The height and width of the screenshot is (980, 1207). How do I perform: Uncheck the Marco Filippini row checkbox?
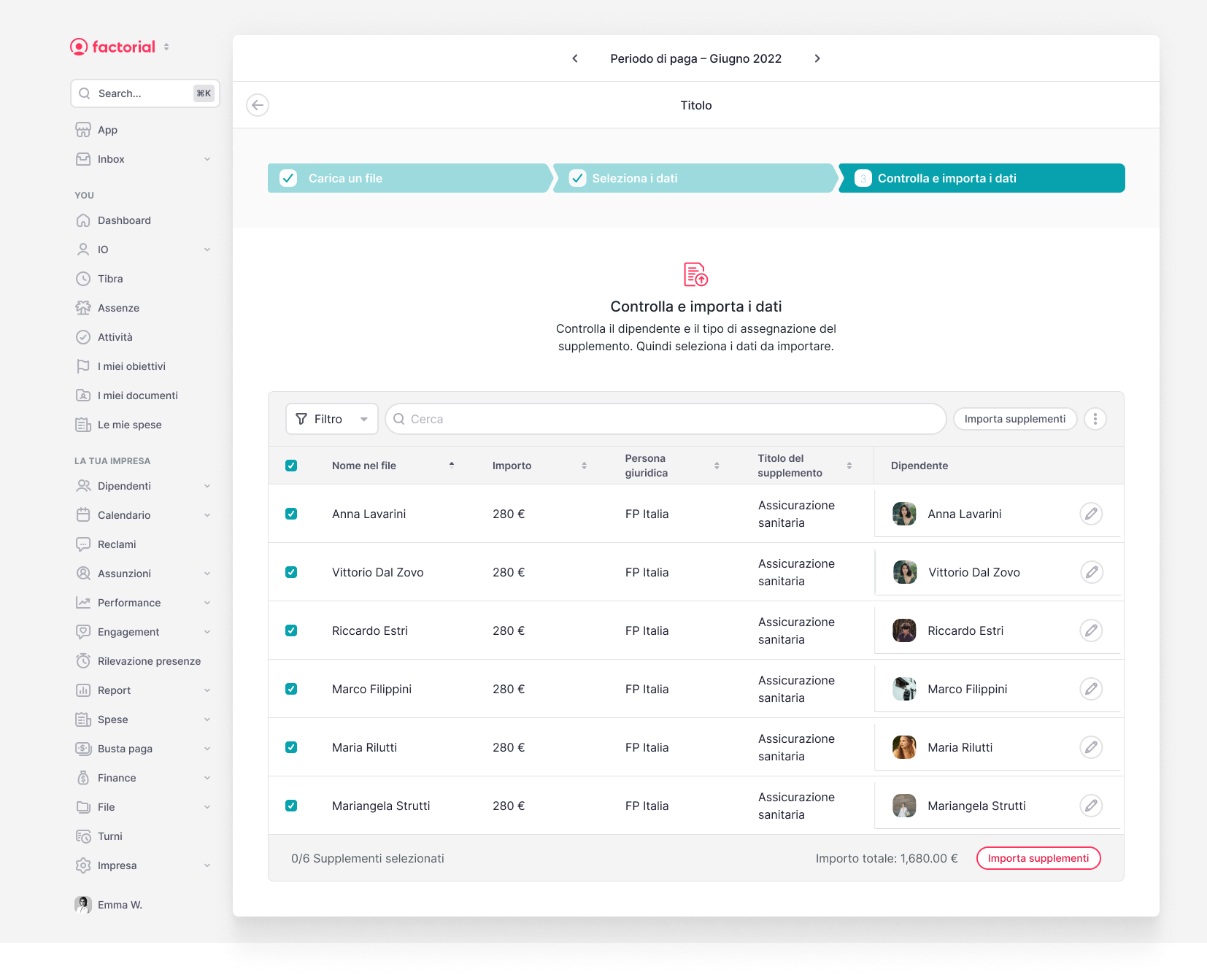pyautogui.click(x=291, y=689)
